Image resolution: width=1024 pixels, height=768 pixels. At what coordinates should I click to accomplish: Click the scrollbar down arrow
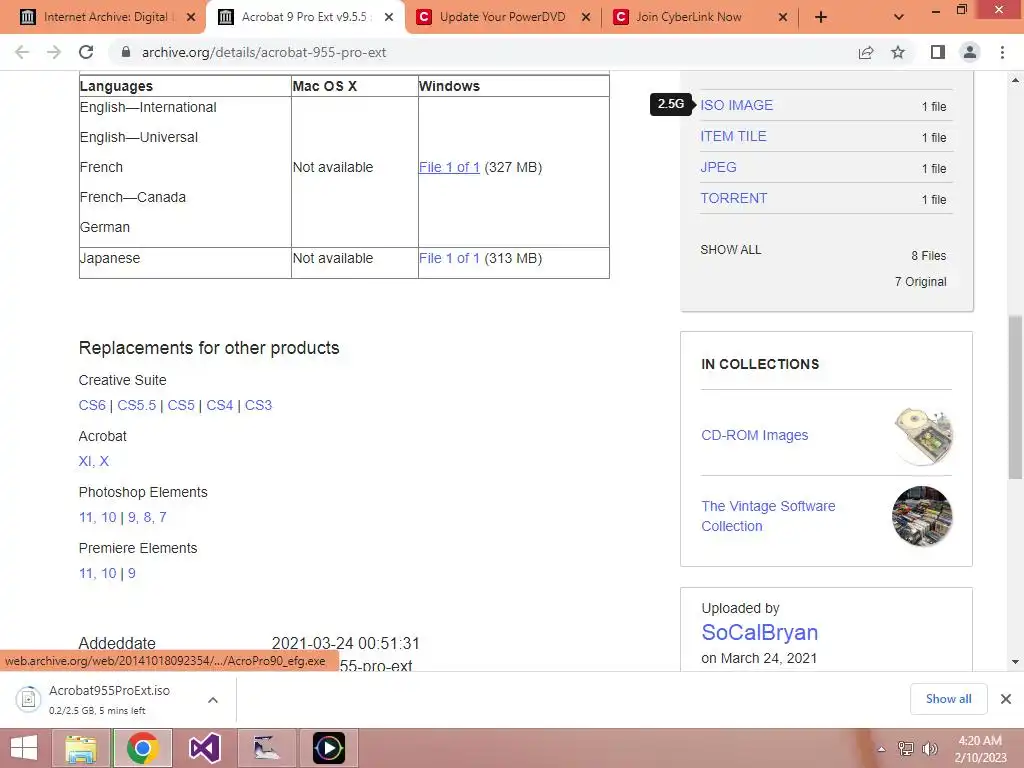tap(1015, 662)
